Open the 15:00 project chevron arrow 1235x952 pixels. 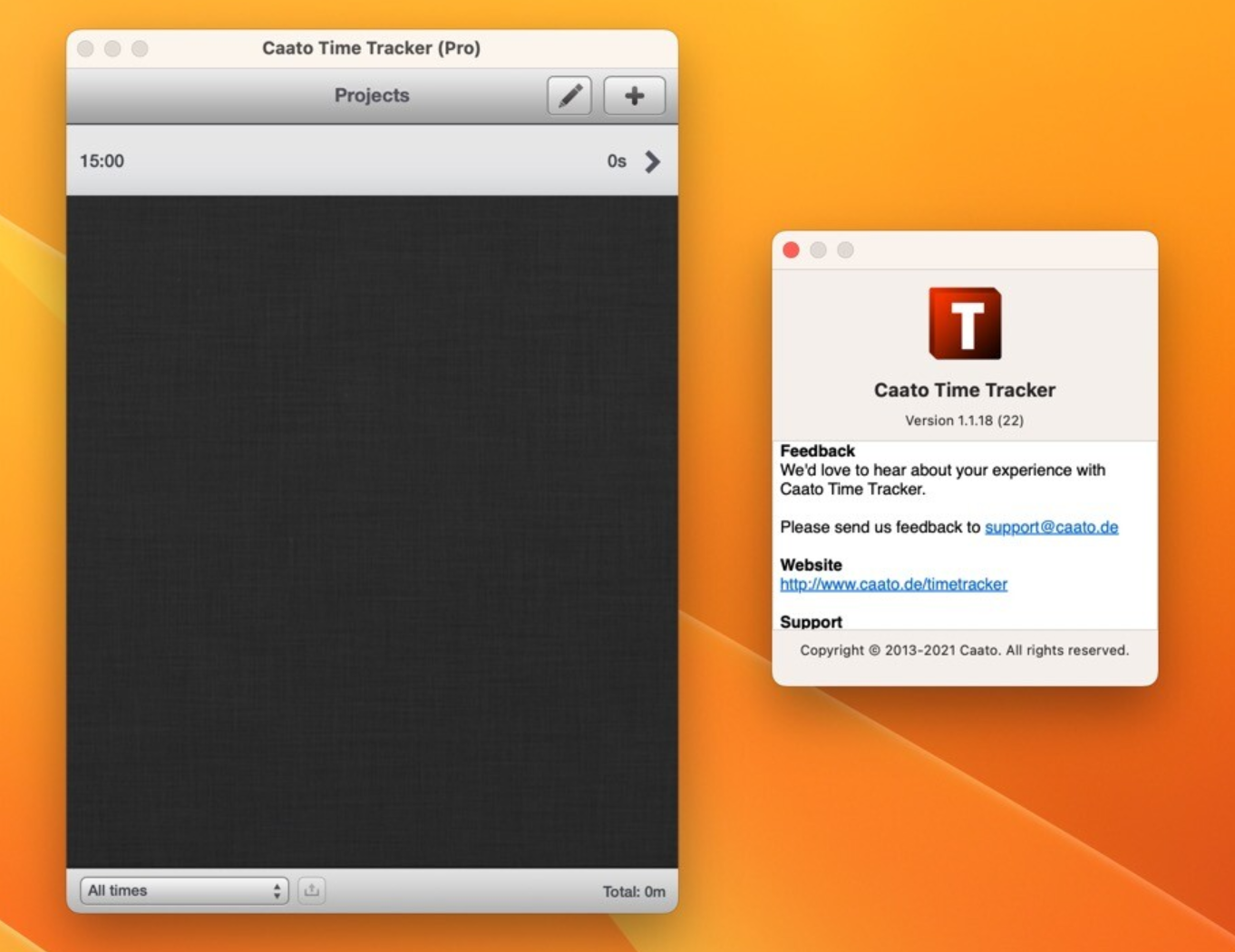pyautogui.click(x=653, y=161)
